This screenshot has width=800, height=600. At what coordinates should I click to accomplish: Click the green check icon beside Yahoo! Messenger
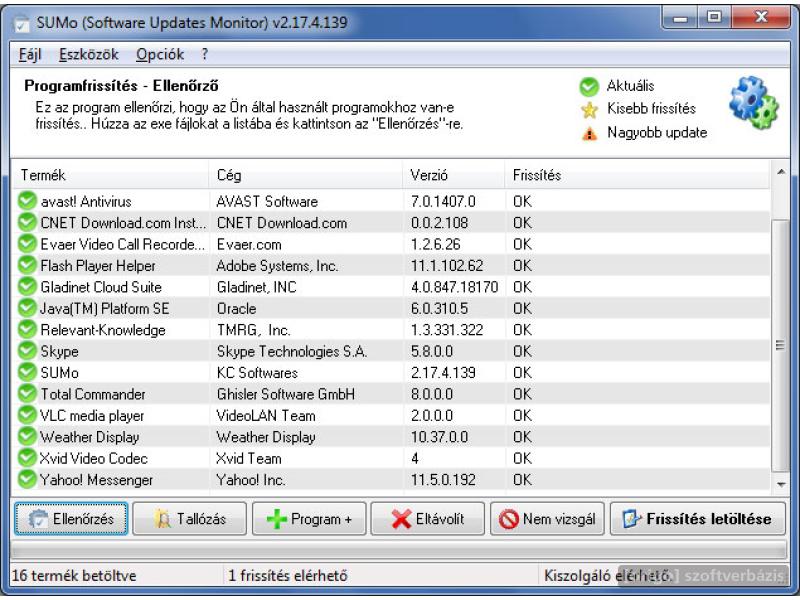tap(27, 480)
